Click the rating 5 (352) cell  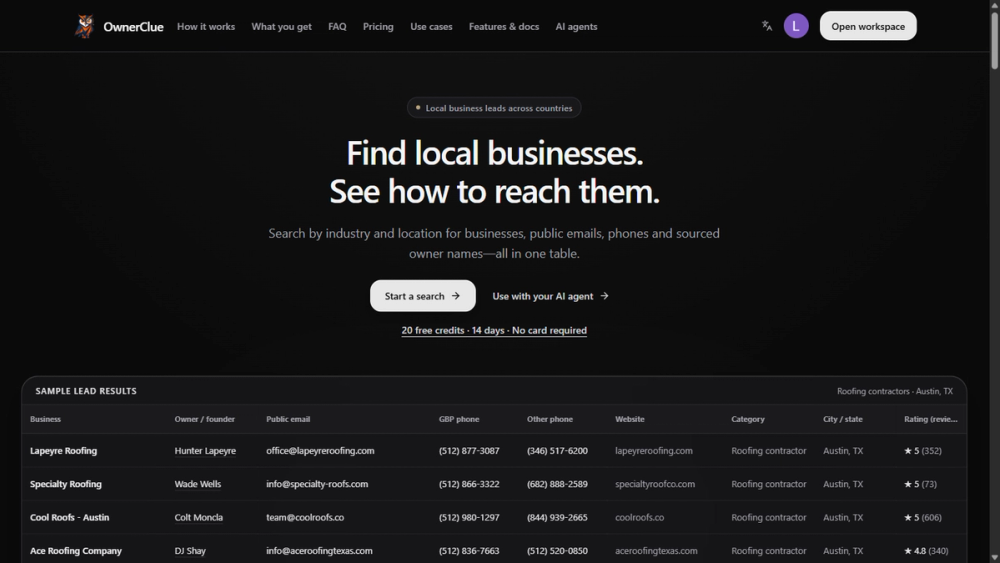[x=923, y=451]
